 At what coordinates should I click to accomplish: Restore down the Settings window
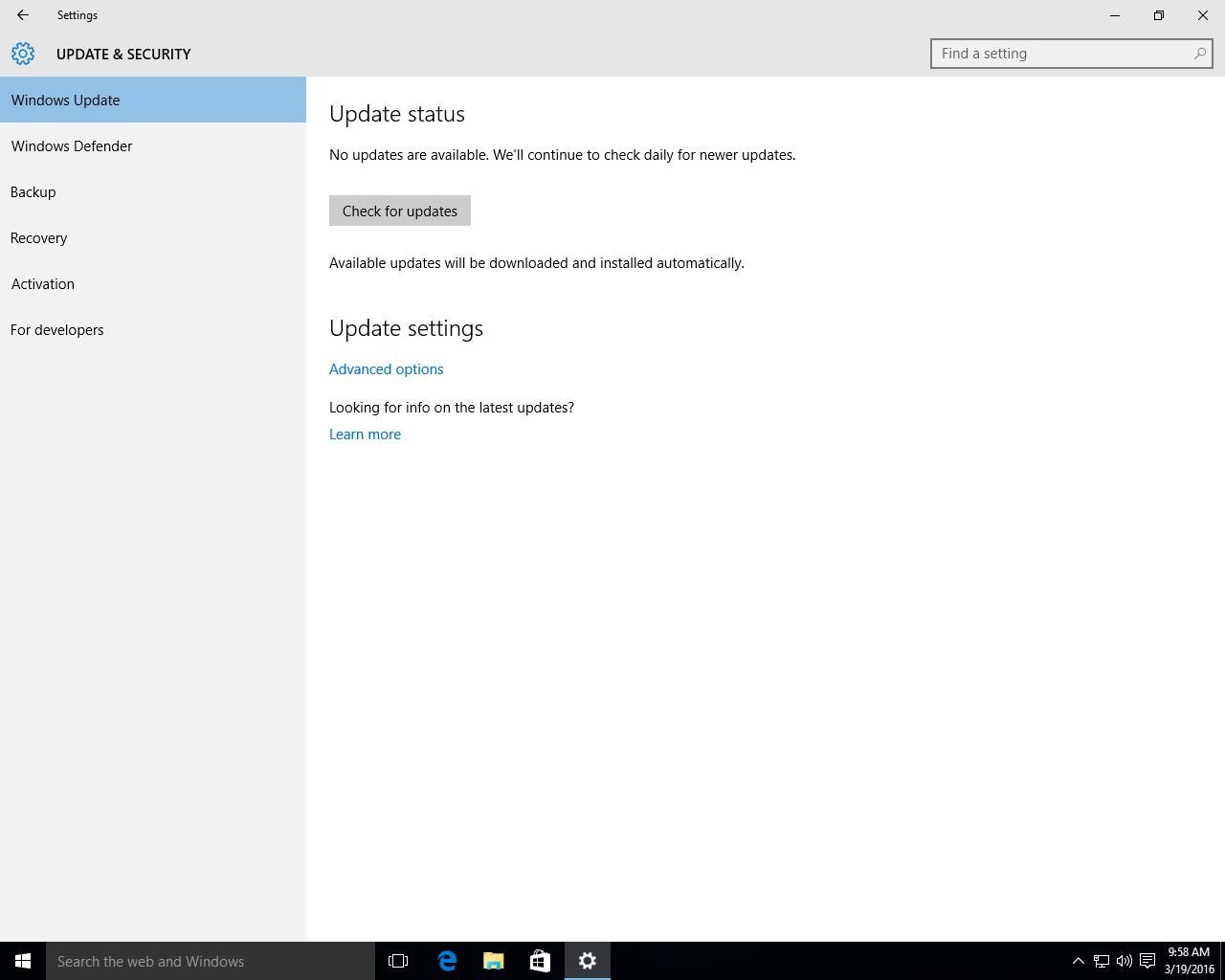1159,15
